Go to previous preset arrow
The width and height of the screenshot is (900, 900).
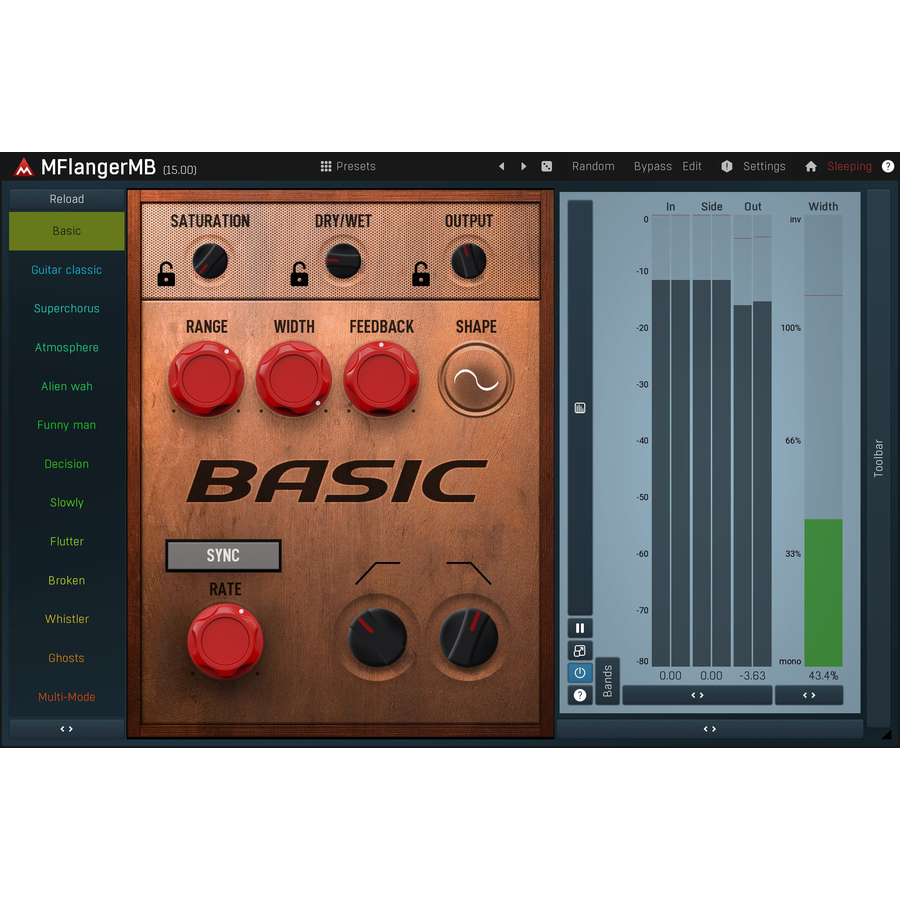502,166
